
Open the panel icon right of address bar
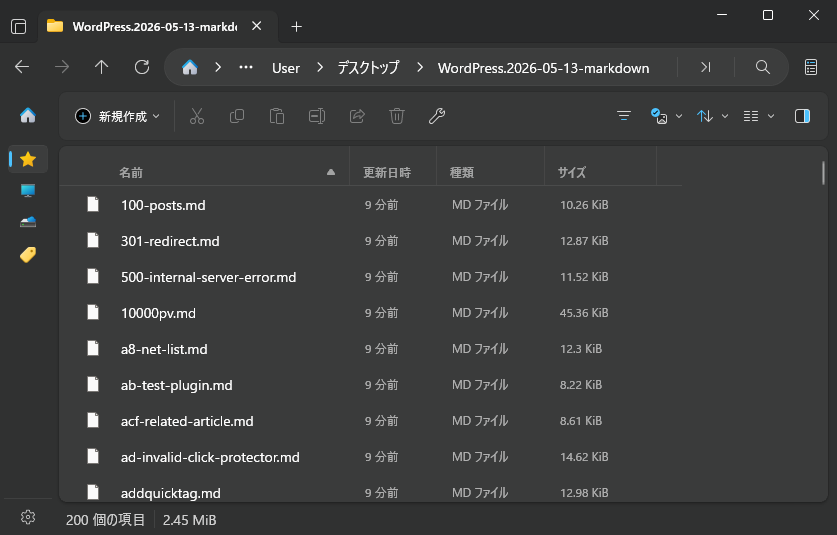pos(810,67)
